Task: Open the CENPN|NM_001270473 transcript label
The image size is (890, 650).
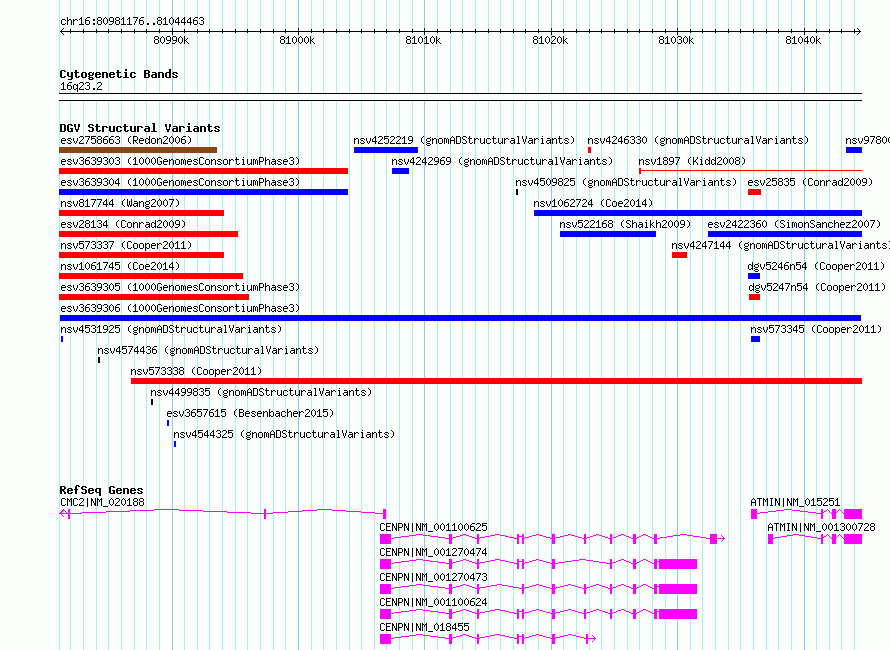Action: (x=433, y=577)
